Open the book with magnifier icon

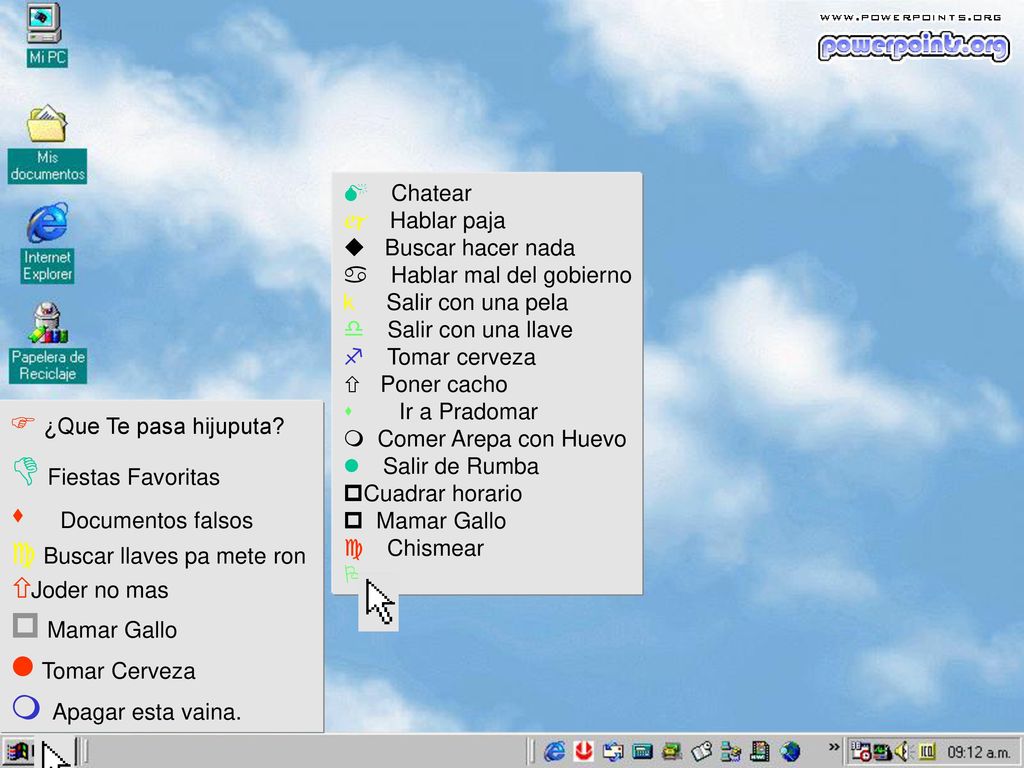pos(701,752)
